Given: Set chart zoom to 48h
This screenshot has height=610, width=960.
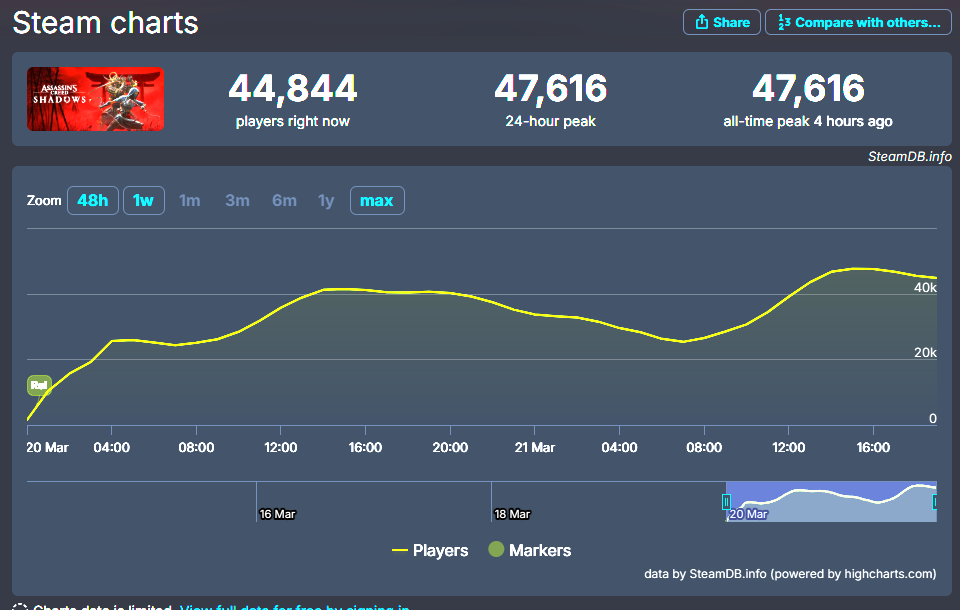Looking at the screenshot, I should 92,200.
